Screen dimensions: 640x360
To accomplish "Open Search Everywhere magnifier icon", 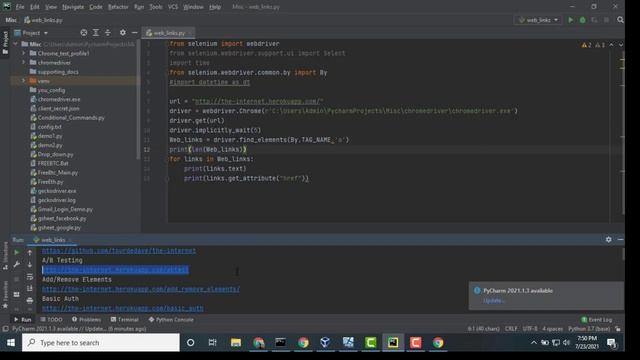I will (x=620, y=20).
